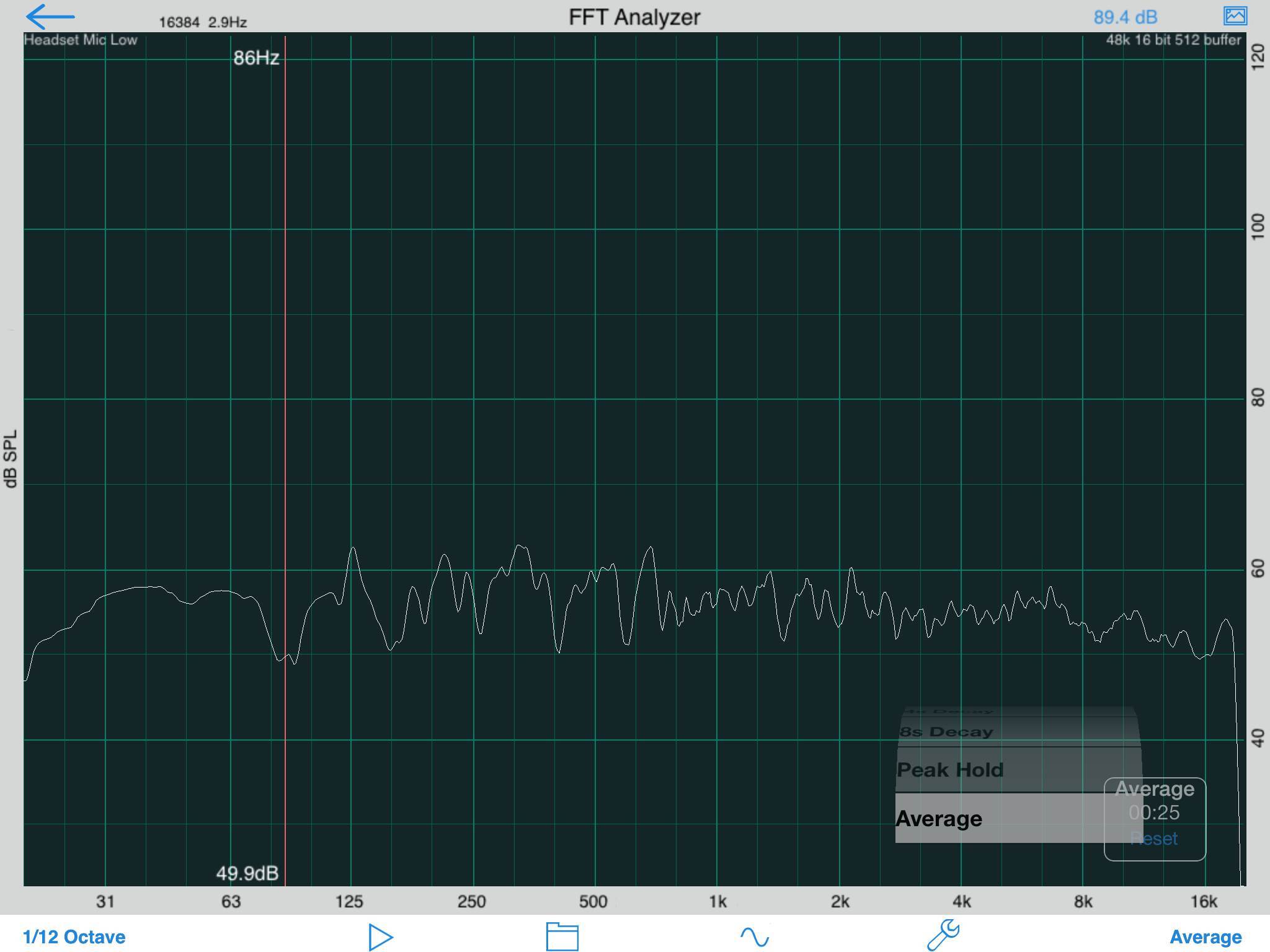
Task: Tap the 48k 16 bit 512 buffer label
Action: tap(1173, 40)
